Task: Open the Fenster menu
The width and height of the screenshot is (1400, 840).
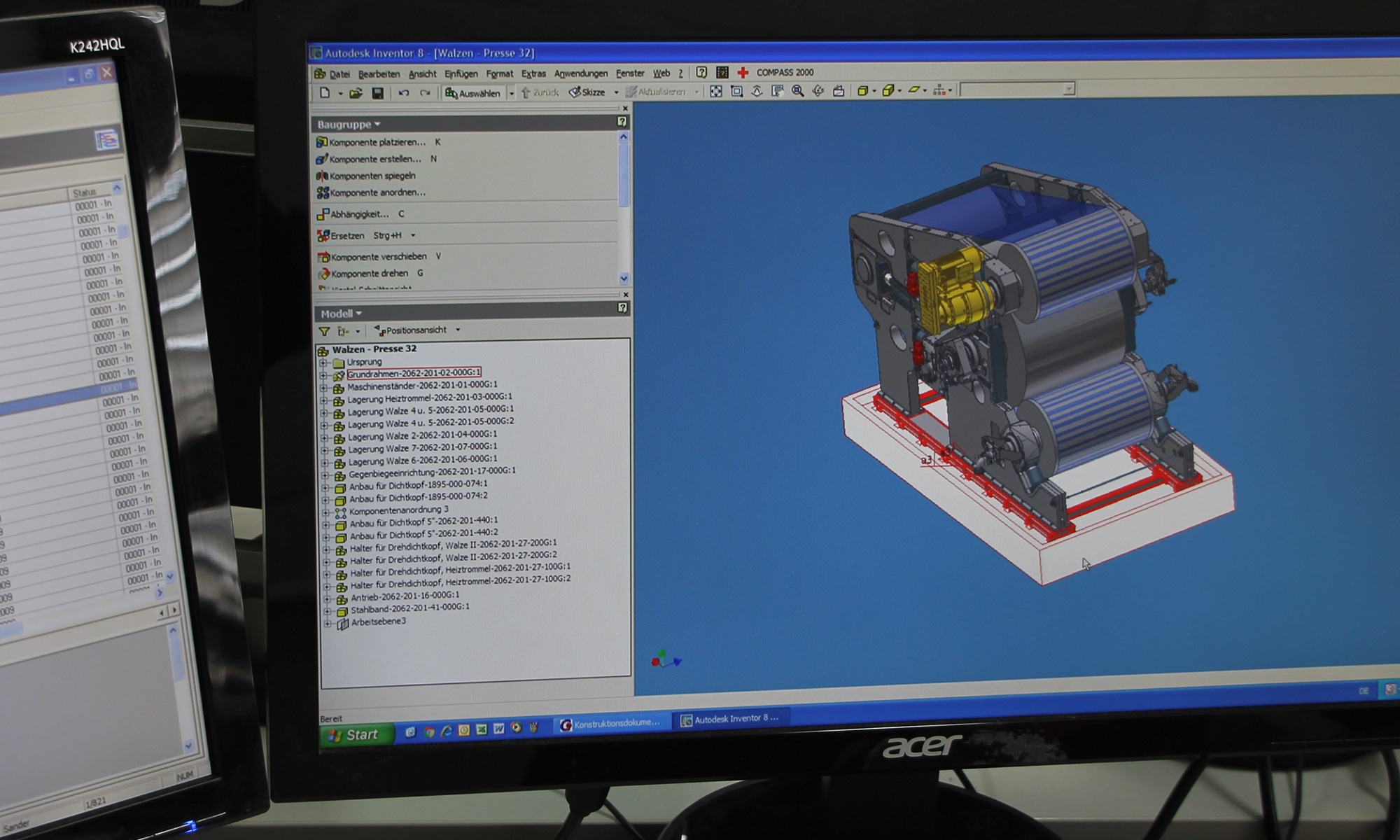Action: [630, 73]
